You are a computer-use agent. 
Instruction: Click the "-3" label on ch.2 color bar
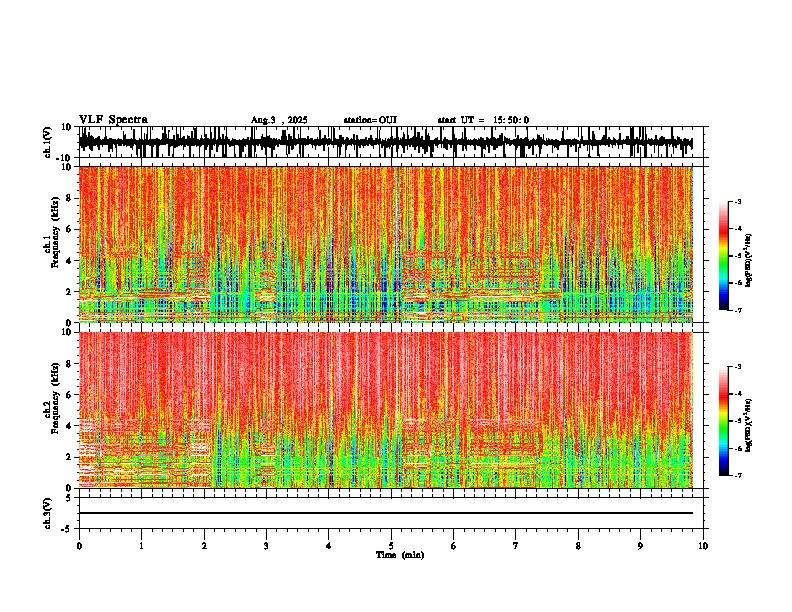click(737, 367)
